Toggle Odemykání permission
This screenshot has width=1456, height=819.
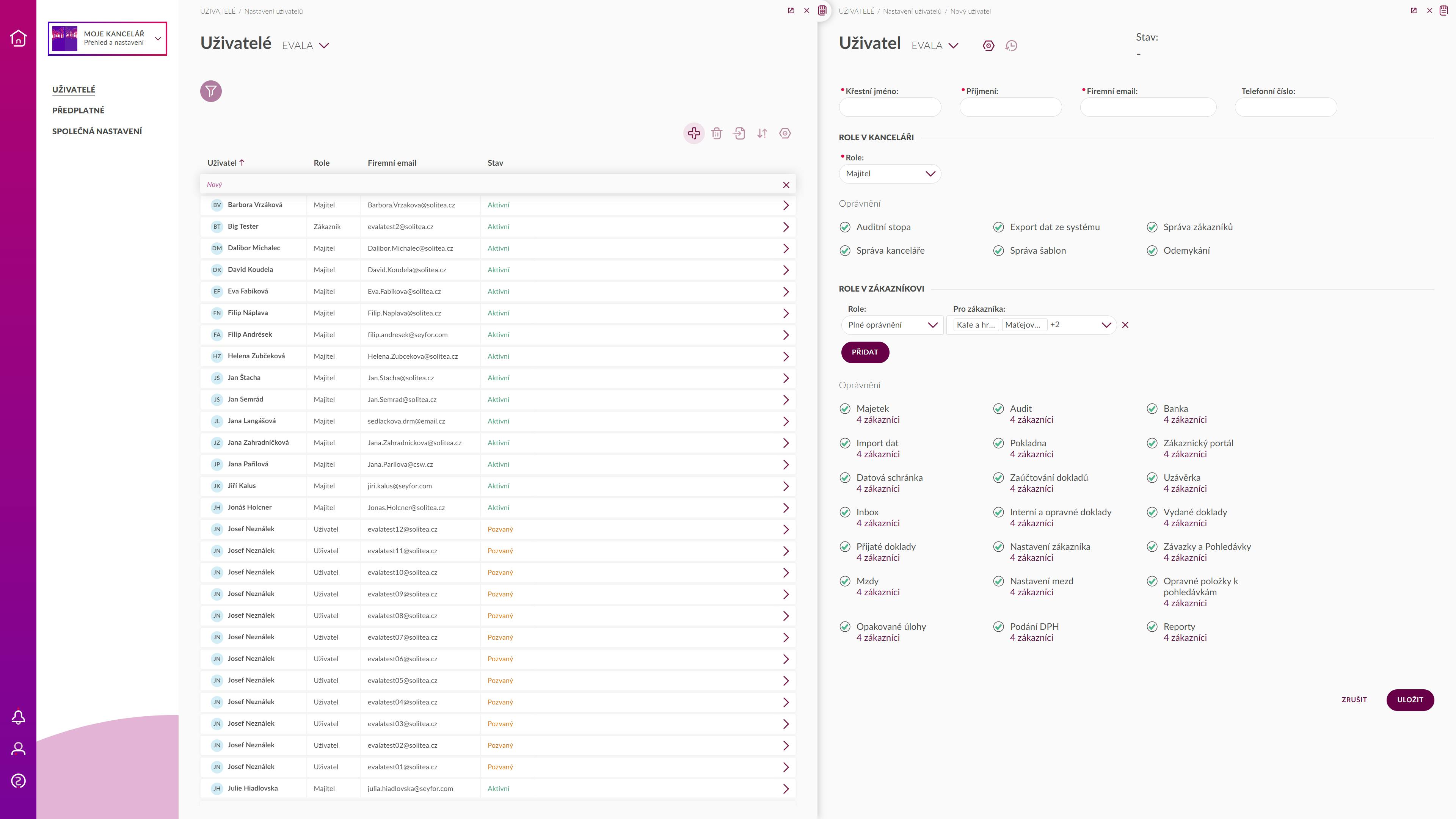(1152, 250)
